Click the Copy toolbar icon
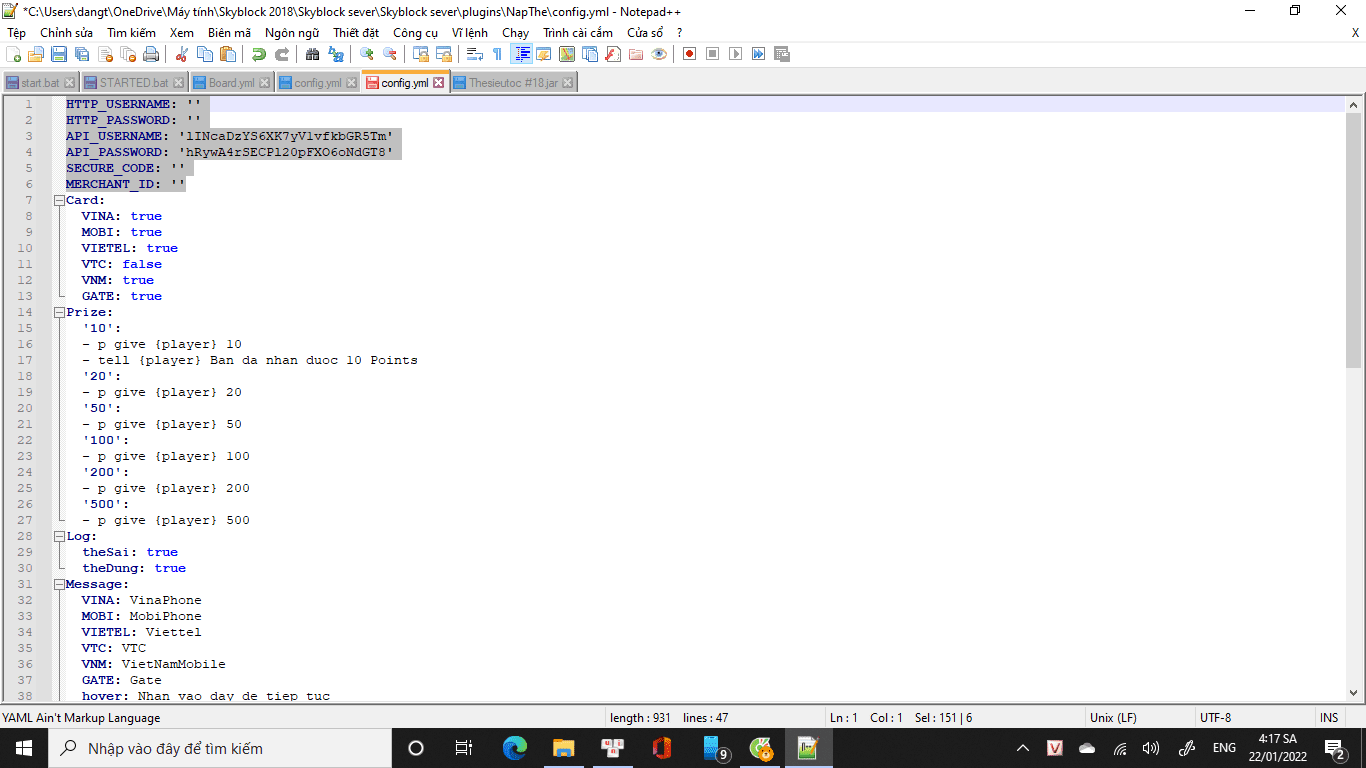This screenshot has width=1366, height=768. coord(205,54)
